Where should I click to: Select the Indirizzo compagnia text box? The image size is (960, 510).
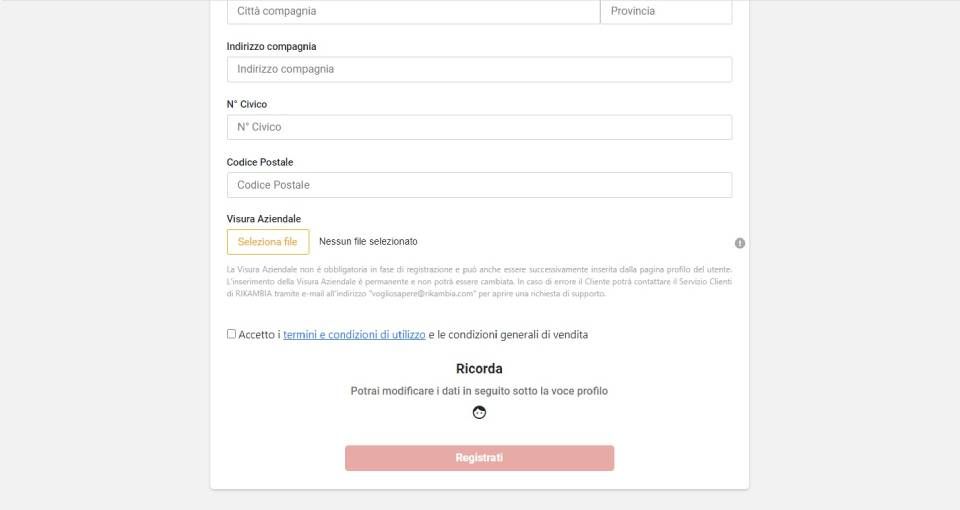(x=479, y=69)
